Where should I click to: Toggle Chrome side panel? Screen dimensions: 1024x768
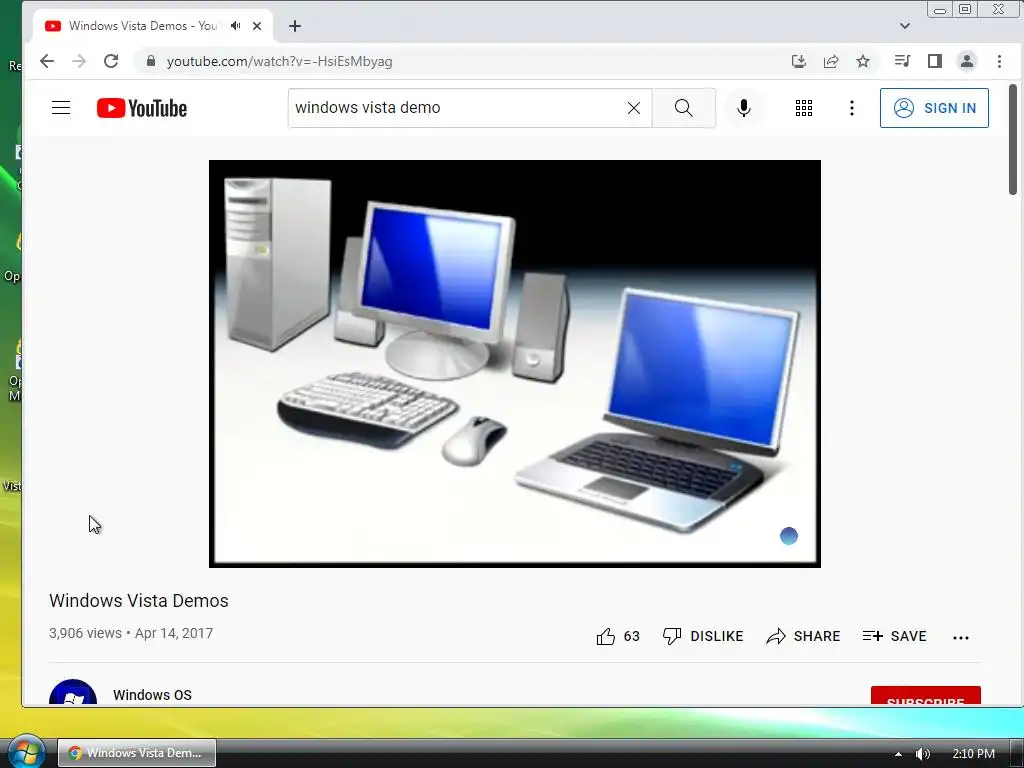[935, 61]
